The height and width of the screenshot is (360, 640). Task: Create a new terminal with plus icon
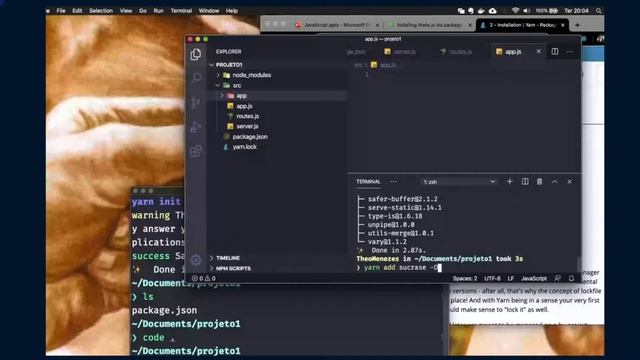[x=509, y=181]
